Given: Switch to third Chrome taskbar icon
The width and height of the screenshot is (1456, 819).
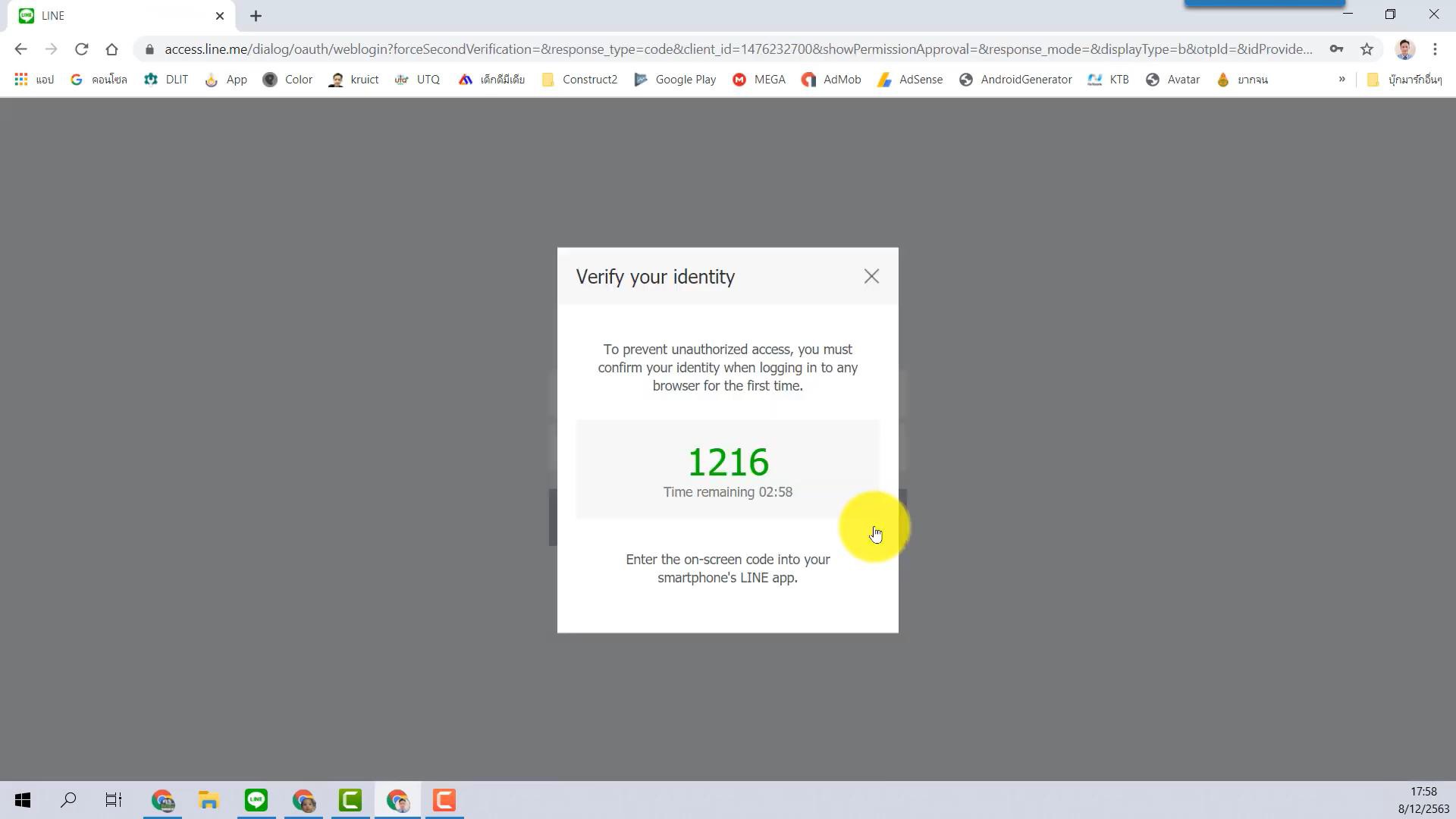Looking at the screenshot, I should tap(397, 800).
